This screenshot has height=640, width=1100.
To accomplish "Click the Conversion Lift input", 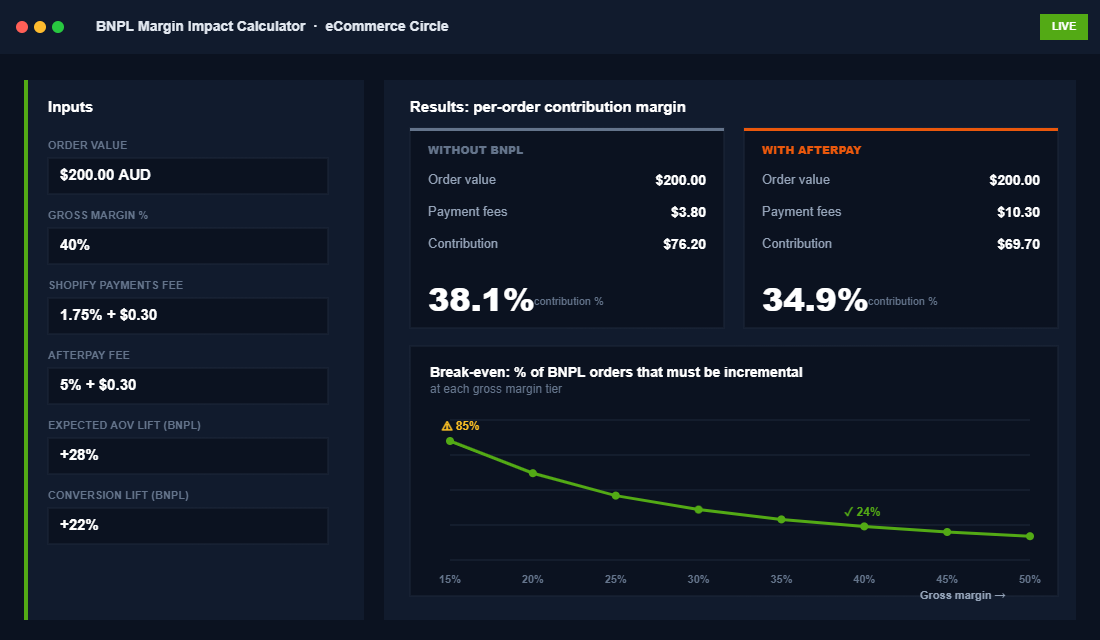I will pos(187,525).
